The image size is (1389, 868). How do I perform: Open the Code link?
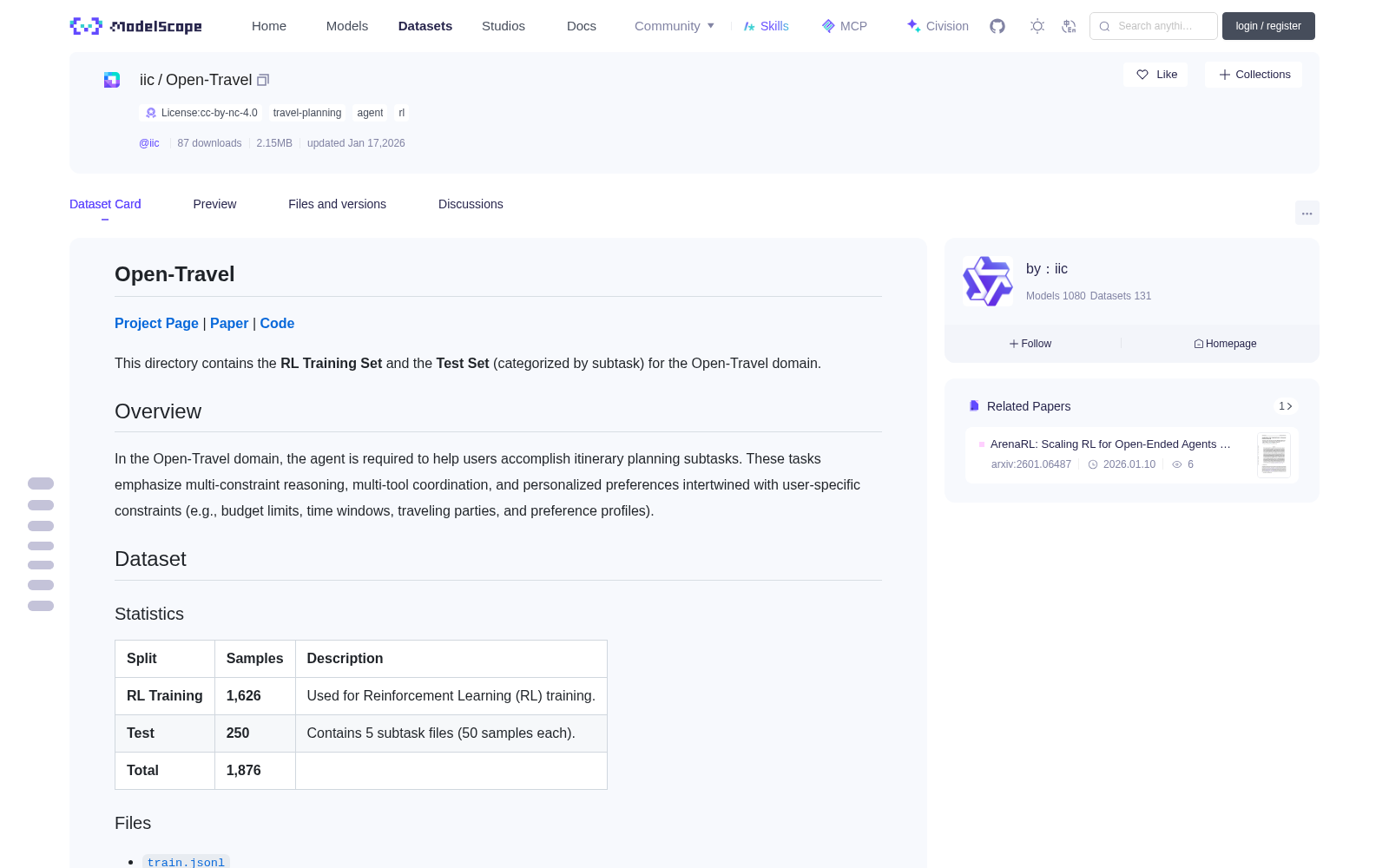(277, 323)
